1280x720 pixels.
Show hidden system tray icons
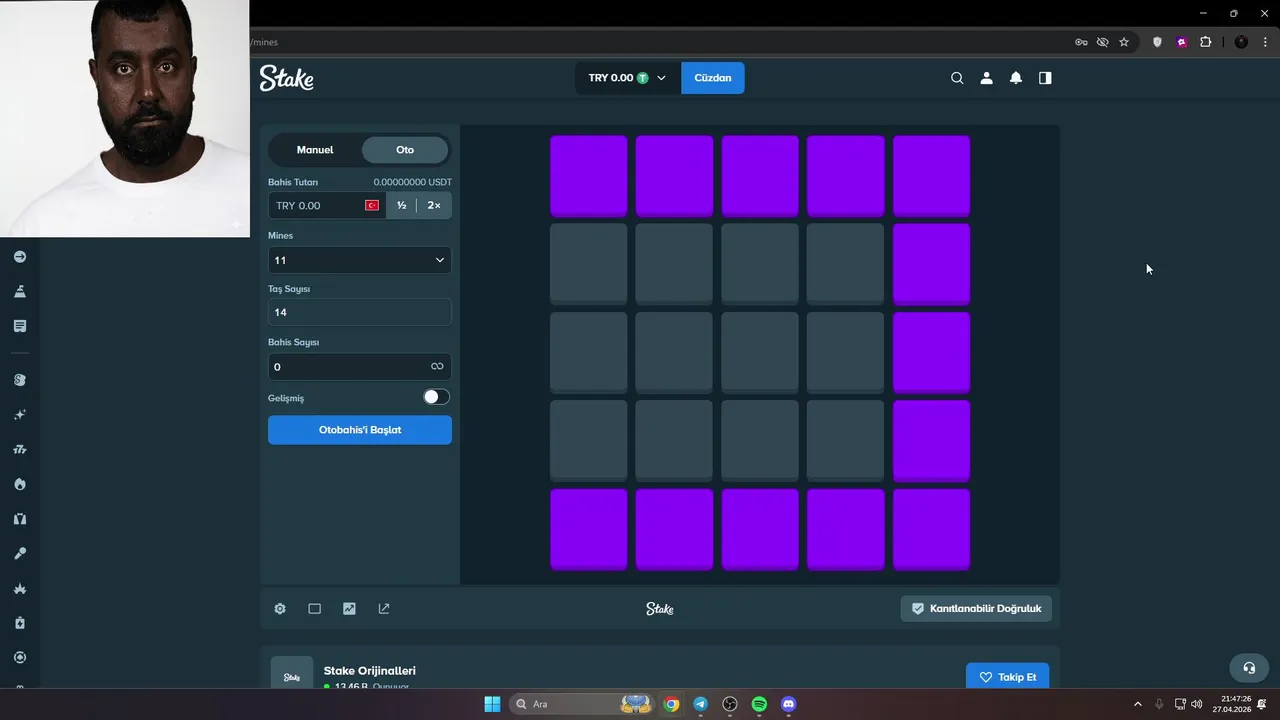pos(1137,704)
